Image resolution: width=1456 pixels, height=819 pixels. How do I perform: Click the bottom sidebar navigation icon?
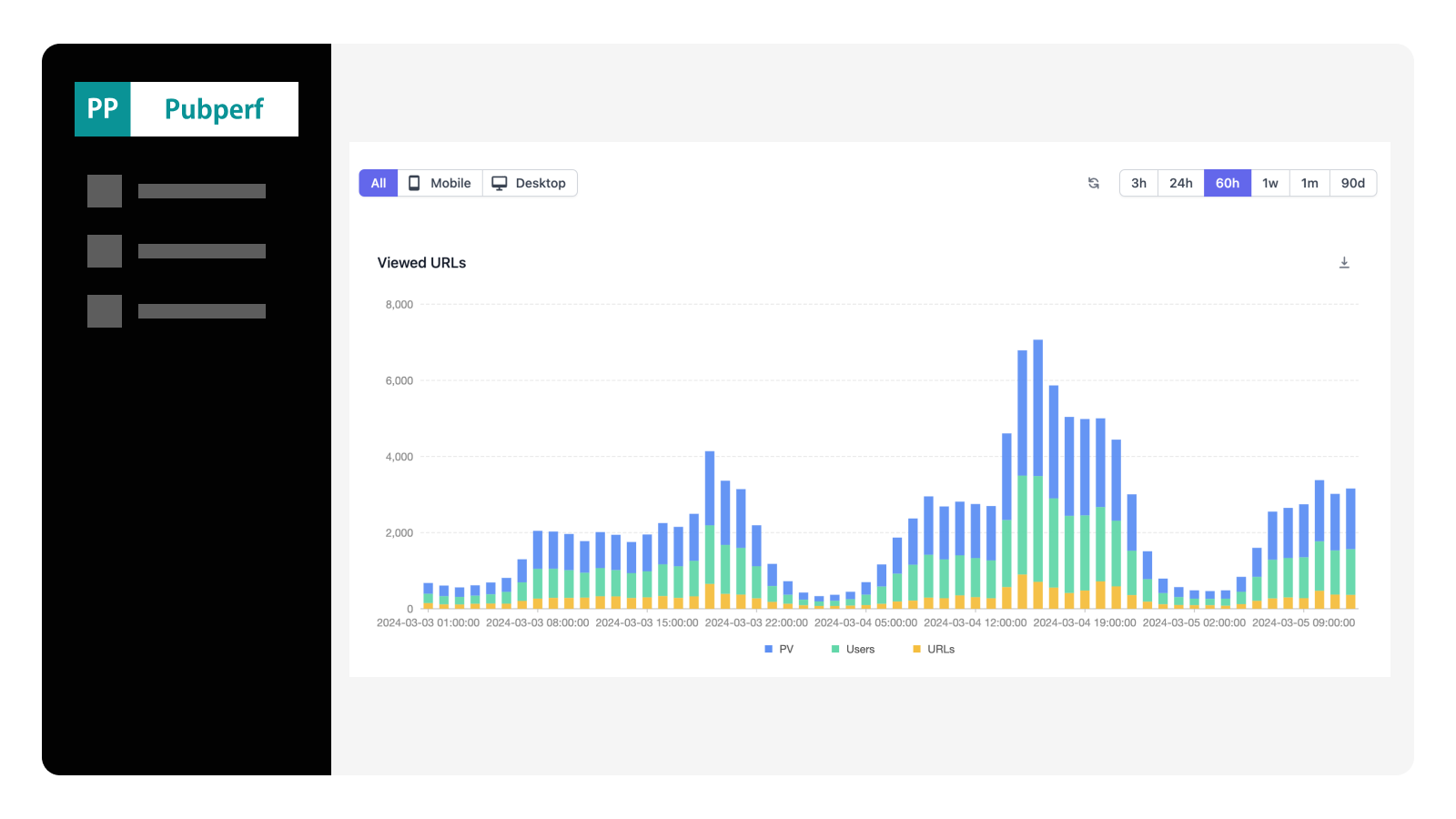(x=104, y=310)
